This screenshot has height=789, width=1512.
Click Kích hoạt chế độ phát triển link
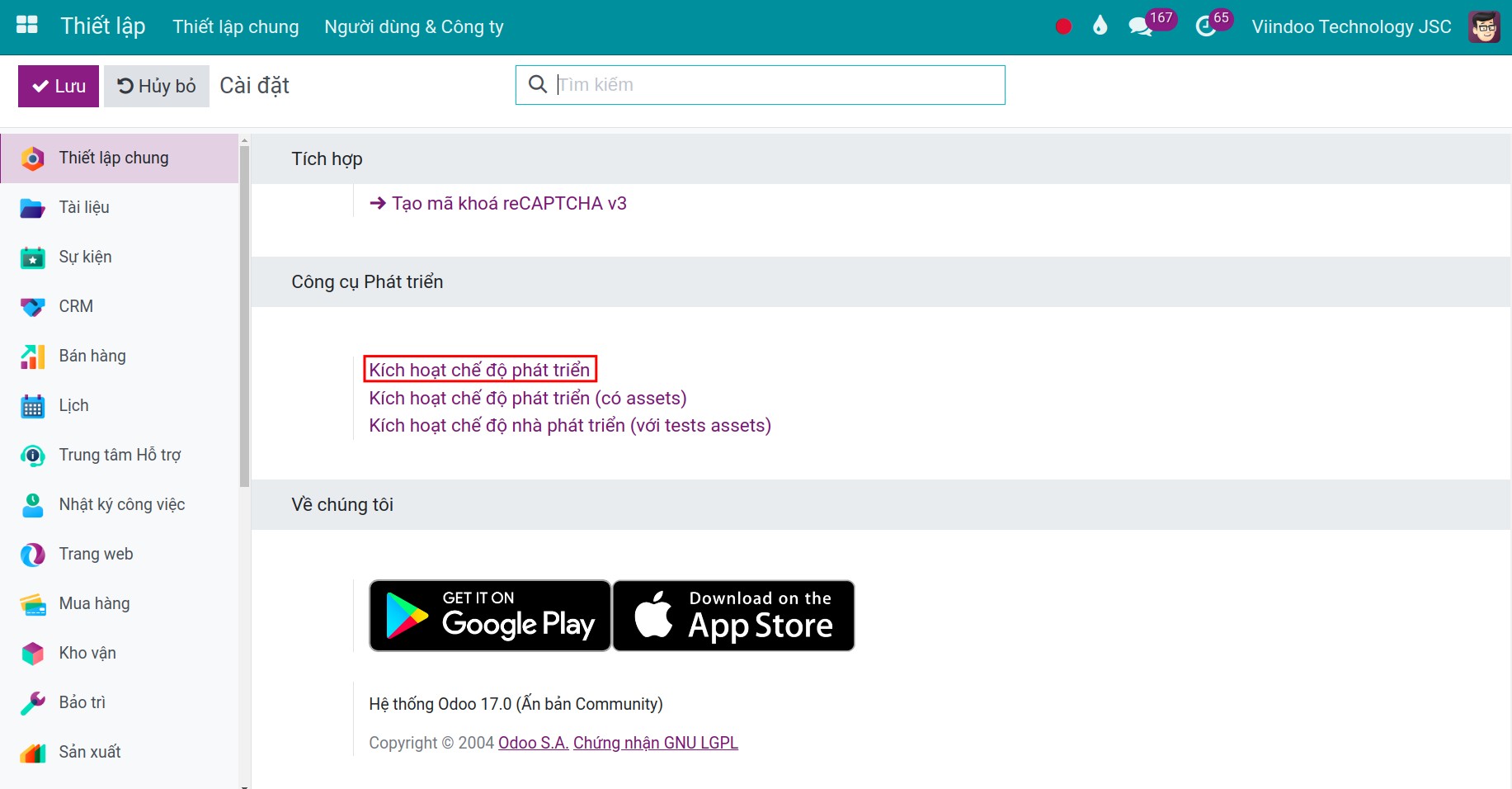pos(479,370)
